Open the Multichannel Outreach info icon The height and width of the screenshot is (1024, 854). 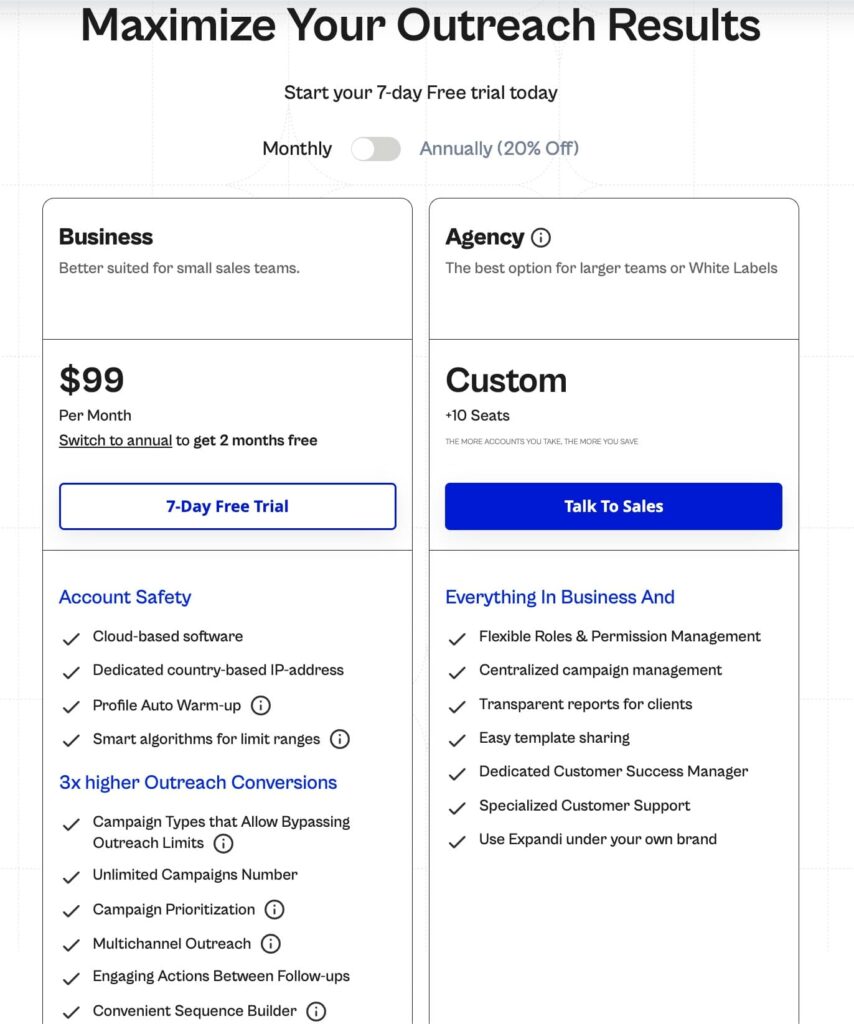tap(270, 944)
